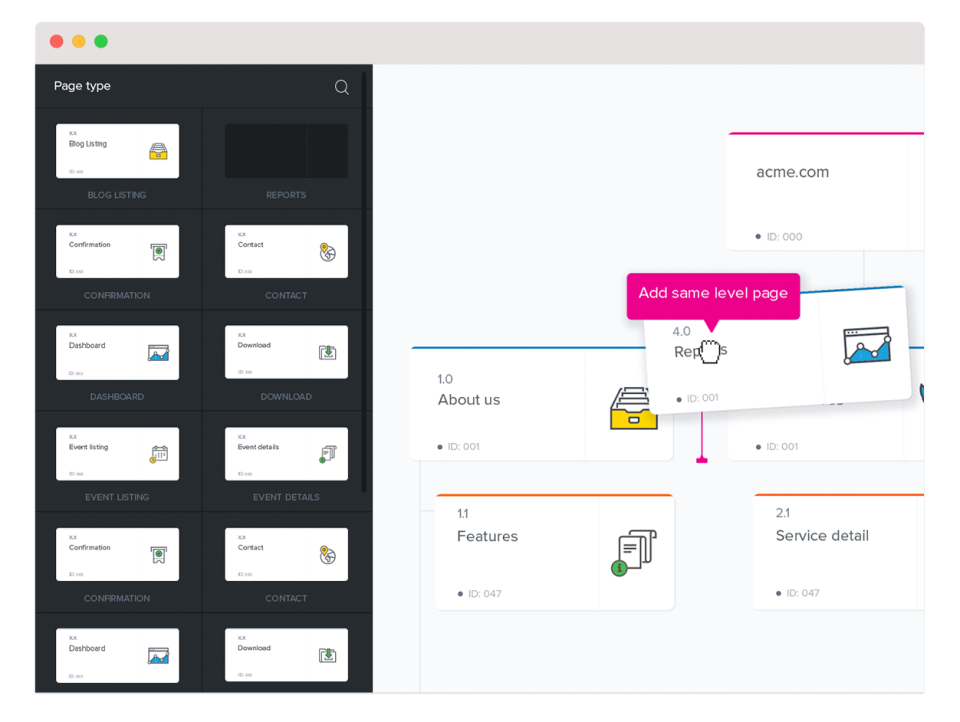
Task: Click badge icon on Confirmation thumbnail under Blog Listing
Action: (159, 252)
